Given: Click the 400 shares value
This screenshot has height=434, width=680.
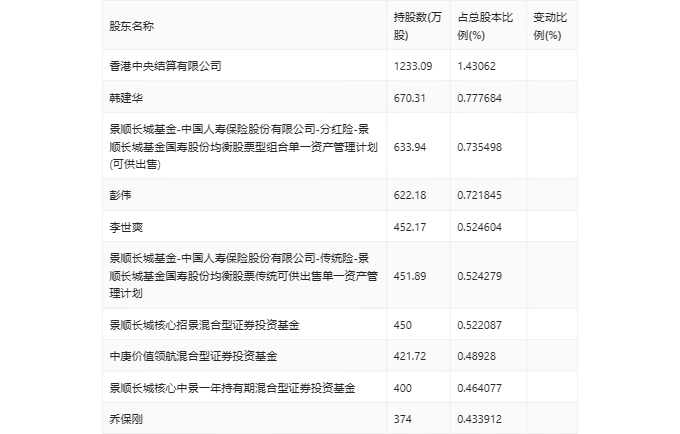Looking at the screenshot, I should coord(402,388).
